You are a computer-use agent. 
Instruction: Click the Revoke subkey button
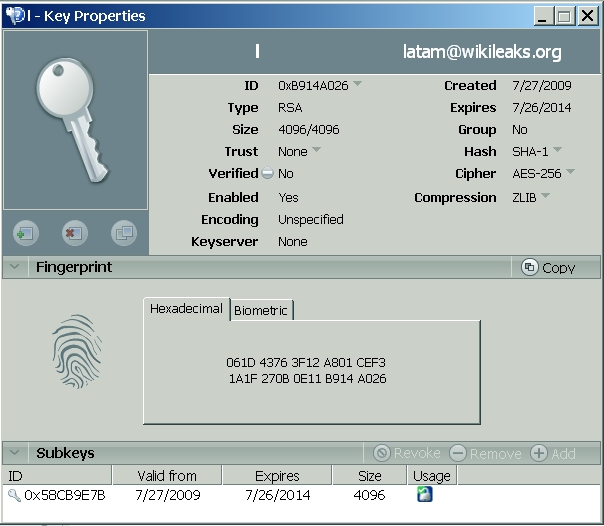pos(407,453)
